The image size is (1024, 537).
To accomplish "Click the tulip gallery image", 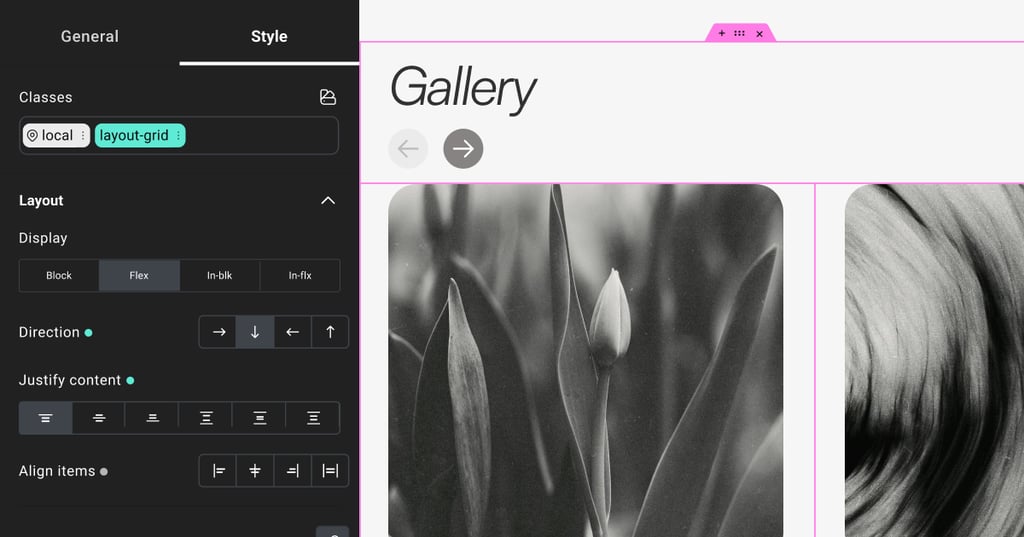I will pos(585,361).
